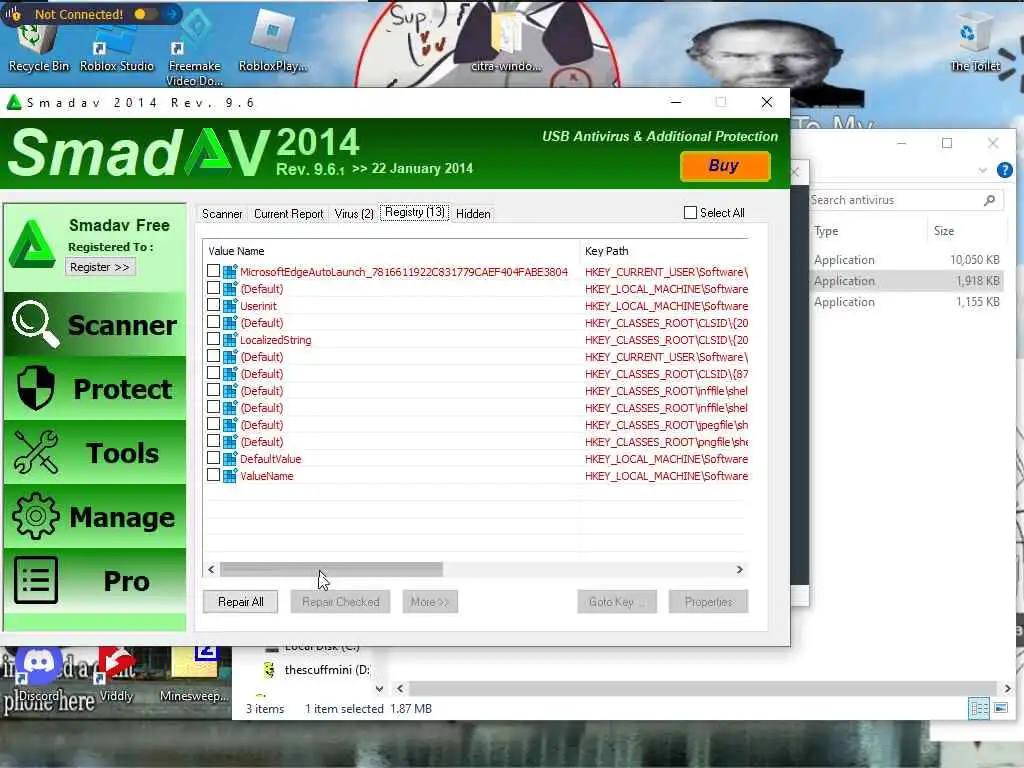Open Roblox Studio desktop shortcut

pos(116,47)
